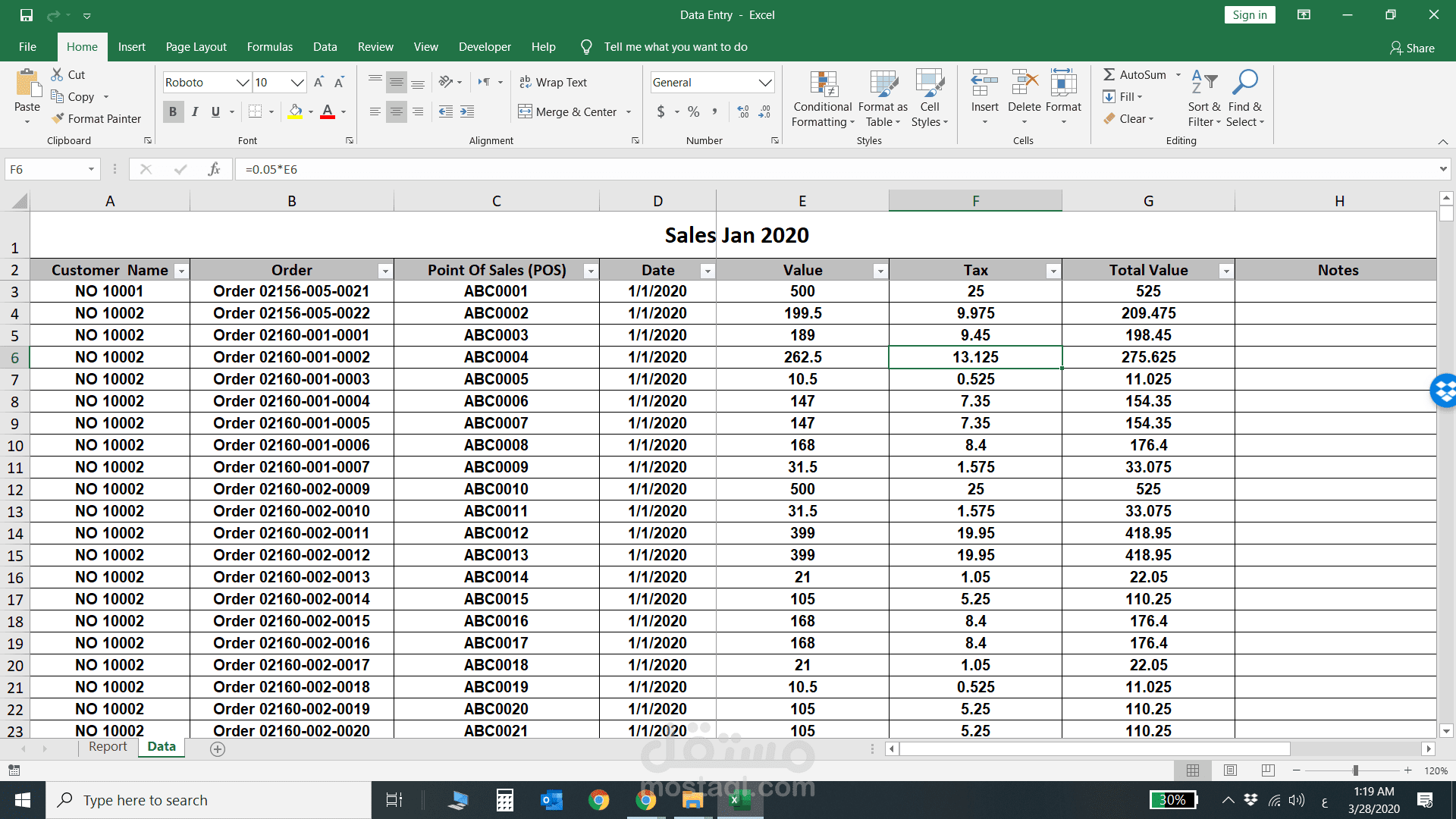Increase font size with the larger A icon

pos(318,82)
